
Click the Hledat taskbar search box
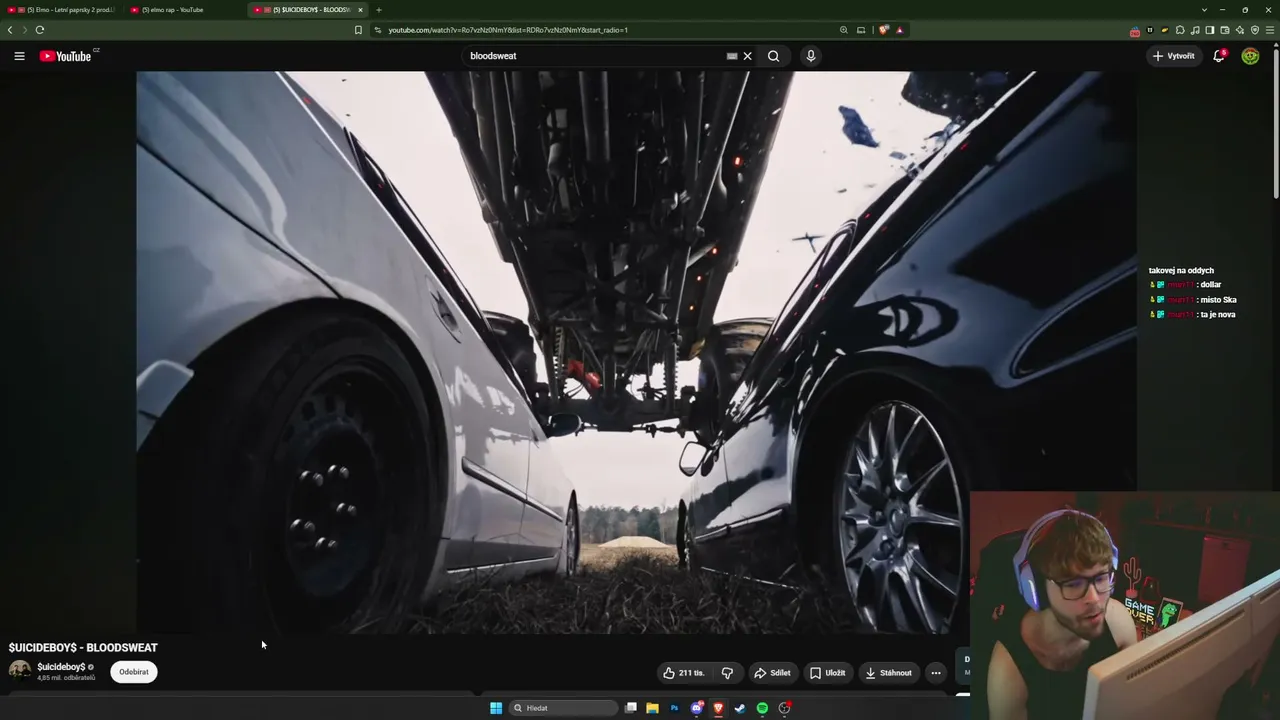tap(563, 708)
